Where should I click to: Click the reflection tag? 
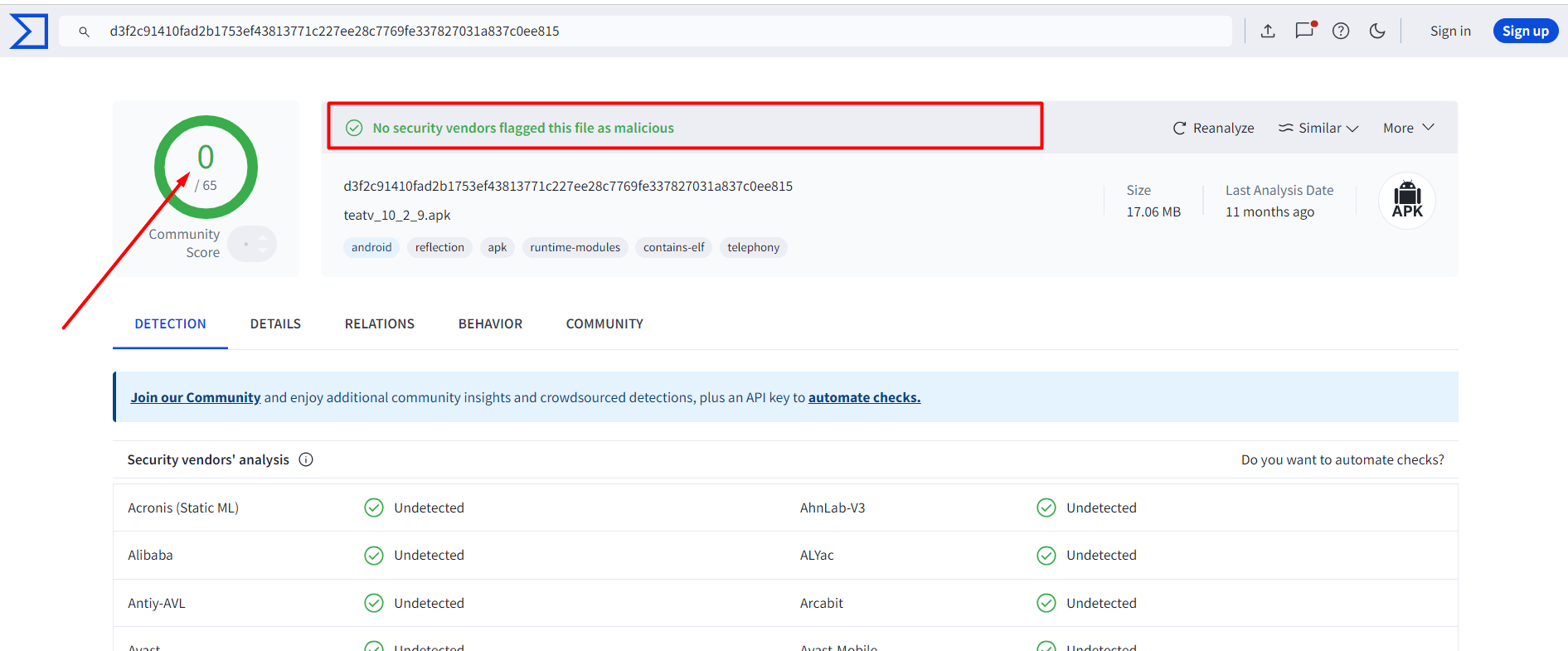pyautogui.click(x=439, y=247)
